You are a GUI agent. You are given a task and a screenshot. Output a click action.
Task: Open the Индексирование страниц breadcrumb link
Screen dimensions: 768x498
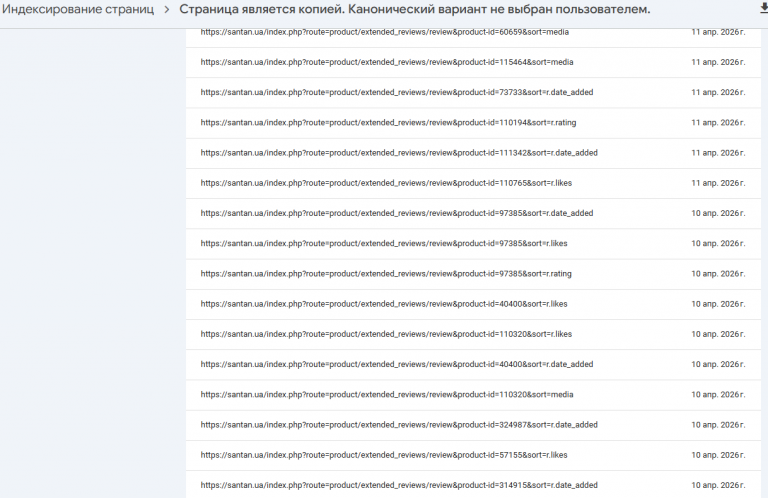[78, 9]
